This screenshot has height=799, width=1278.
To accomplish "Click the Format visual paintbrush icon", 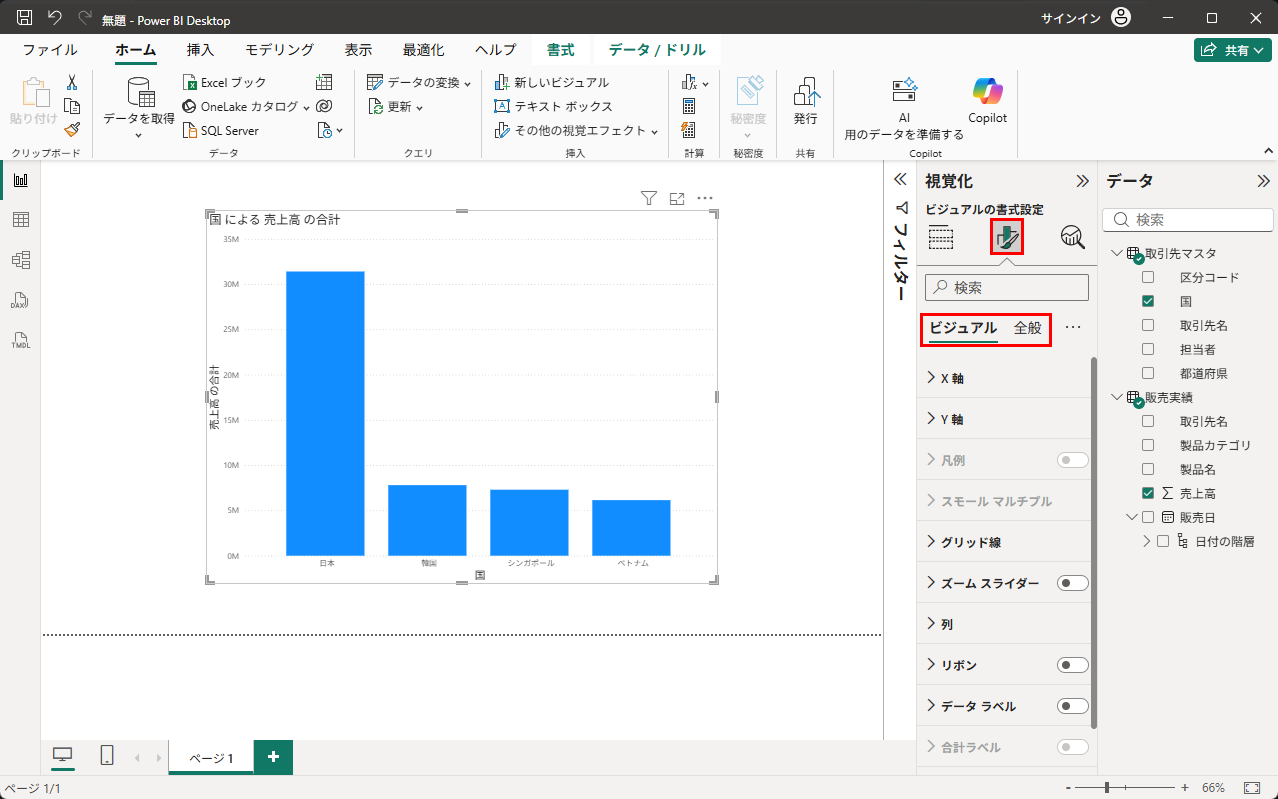I will (x=1007, y=237).
